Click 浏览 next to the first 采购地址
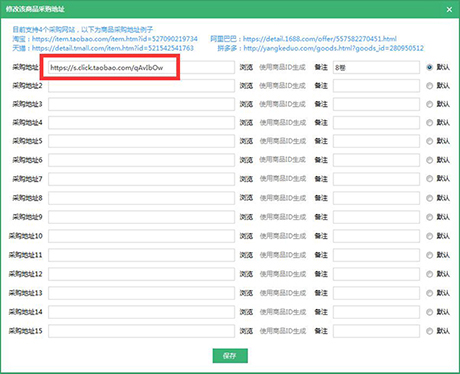The image size is (460, 374). 246,67
